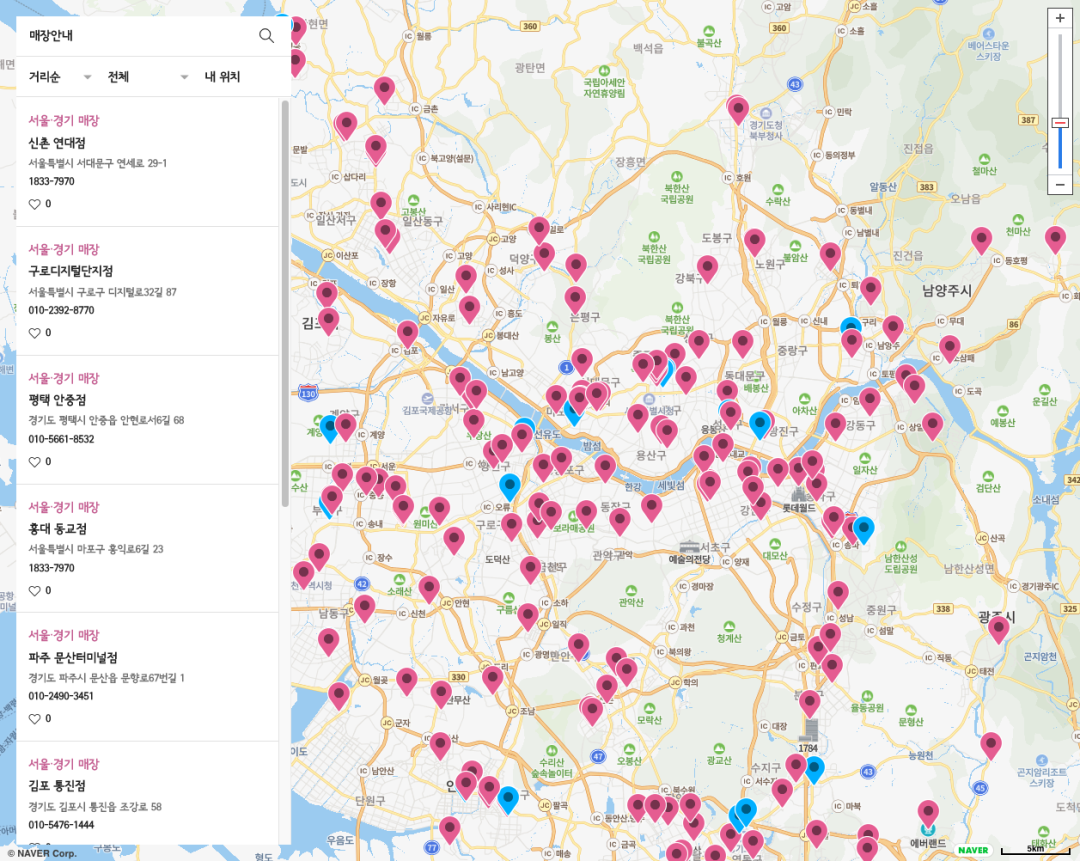Zoom out with the minus button
The image size is (1080, 861).
click(x=1060, y=185)
